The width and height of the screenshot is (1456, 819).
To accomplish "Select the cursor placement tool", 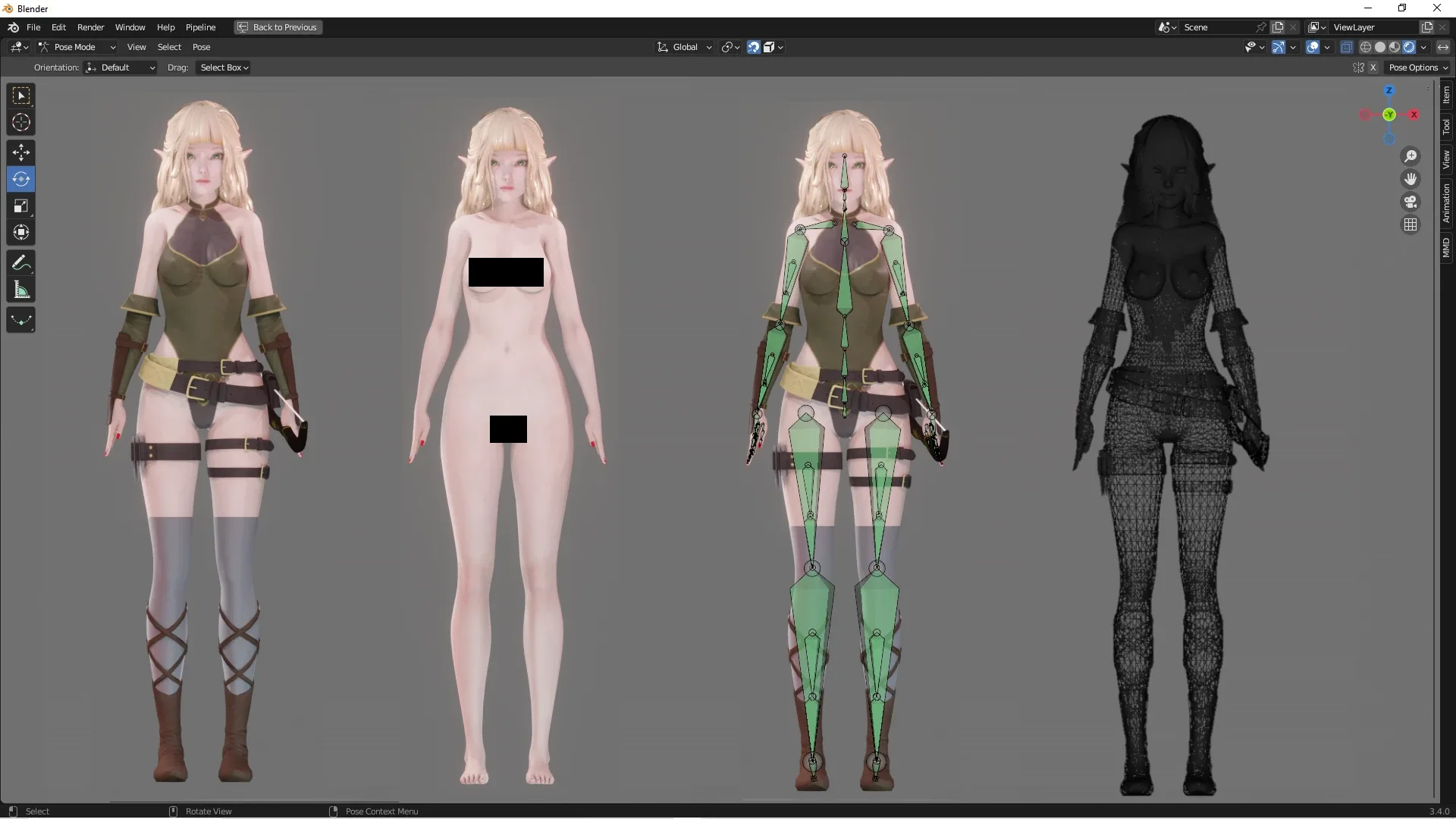I will [x=20, y=122].
